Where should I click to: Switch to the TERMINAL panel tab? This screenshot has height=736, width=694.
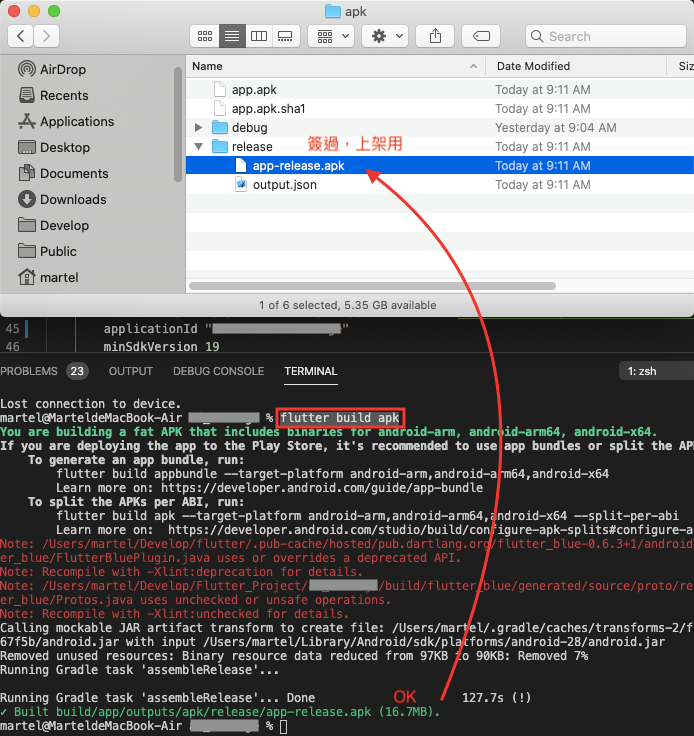(311, 371)
